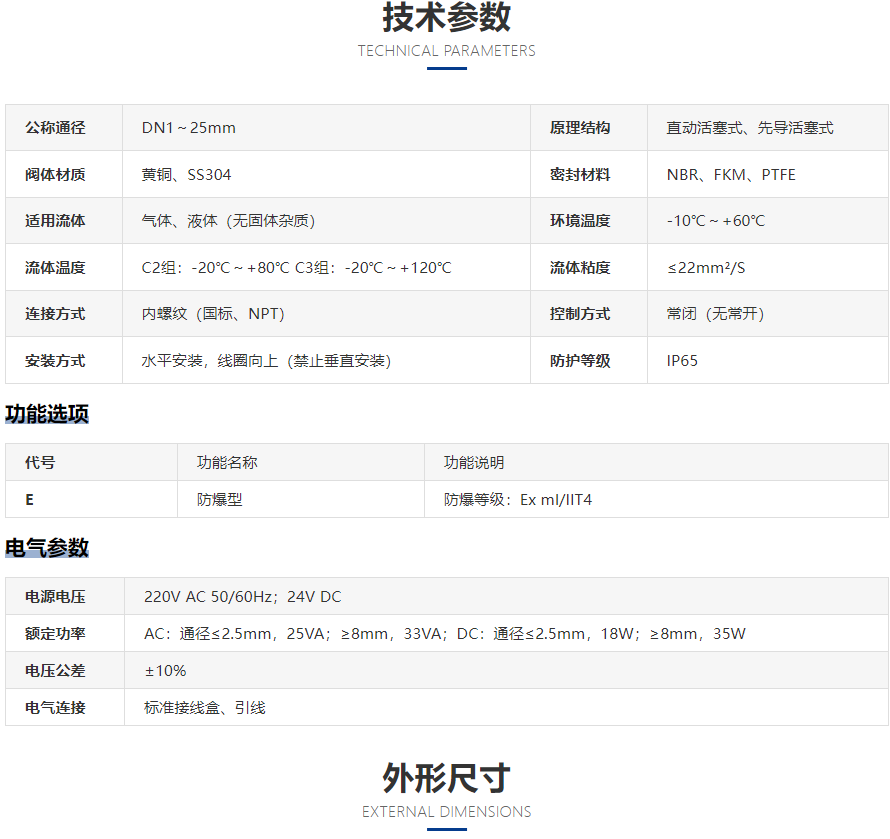Click the option code E cell
This screenshot has width=890, height=839.
[x=30, y=500]
